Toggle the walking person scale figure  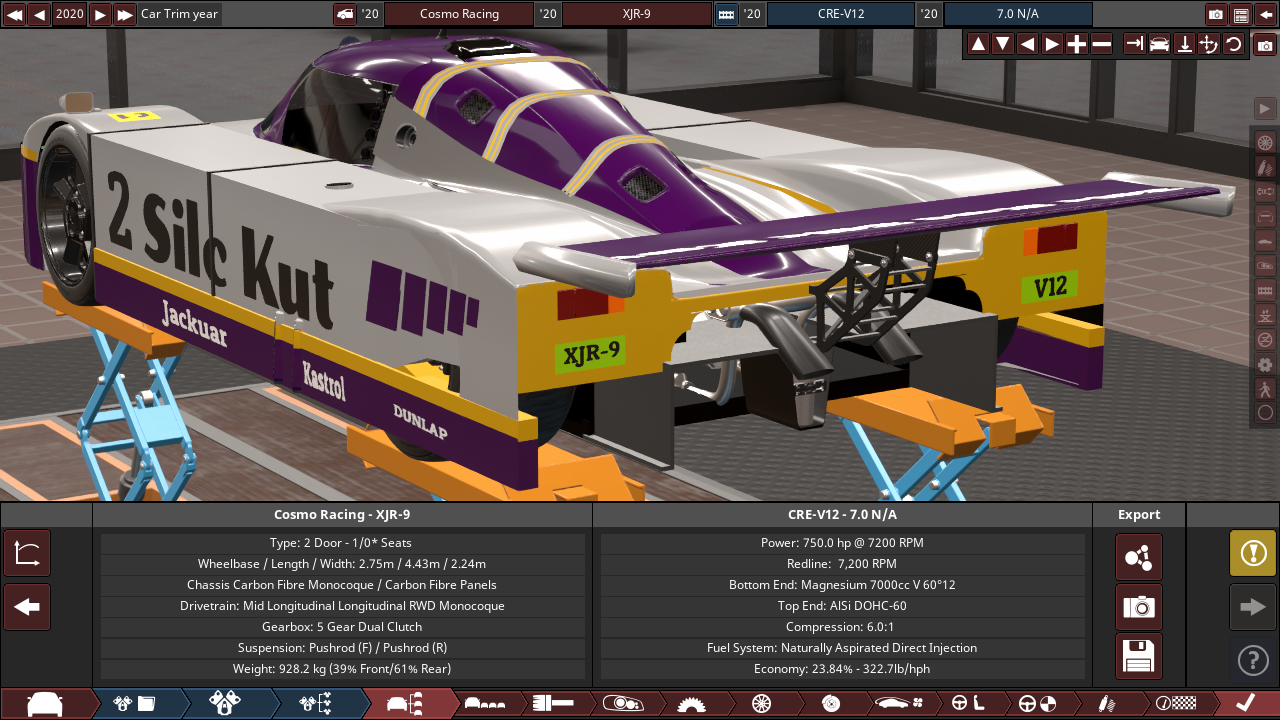(1265, 388)
